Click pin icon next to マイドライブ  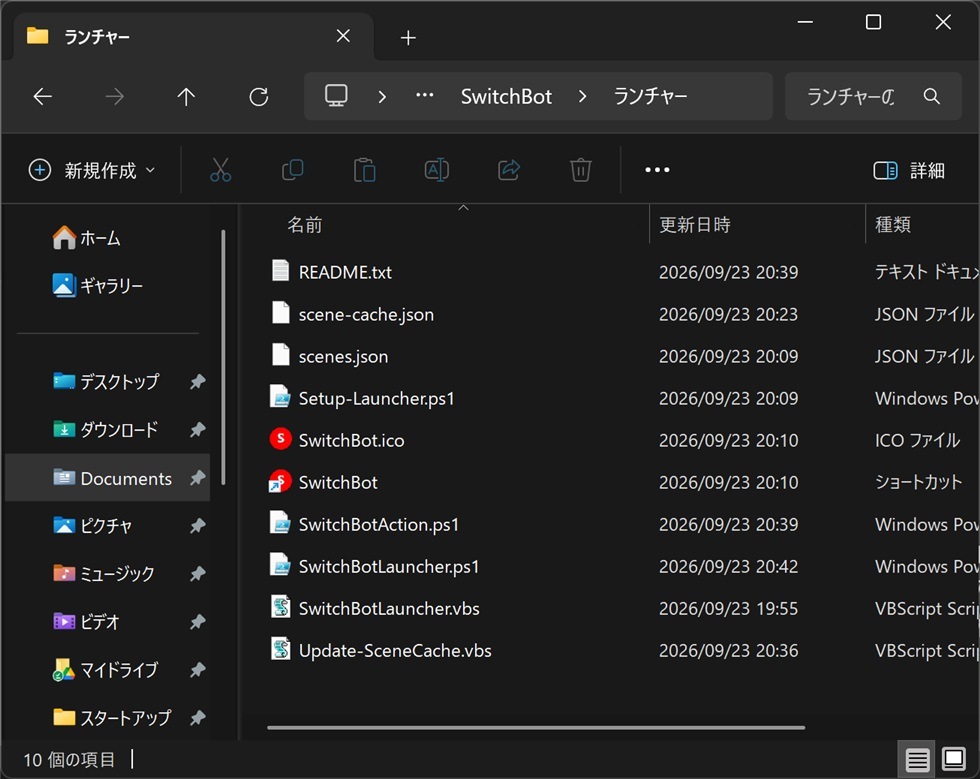[198, 670]
